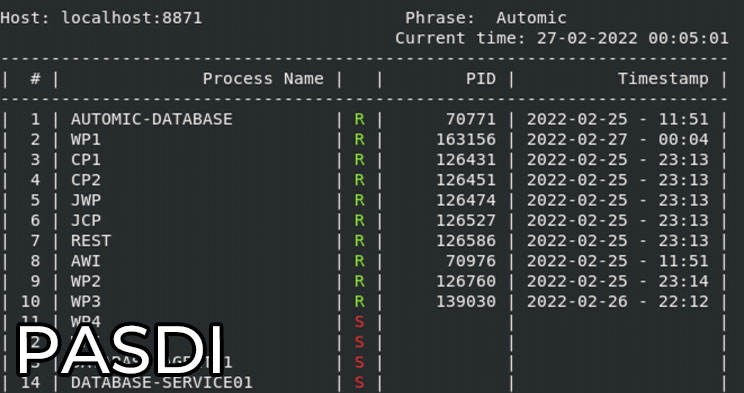
Task: Click the red S status for DATABASE-SERVICE01
Action: coord(360,383)
